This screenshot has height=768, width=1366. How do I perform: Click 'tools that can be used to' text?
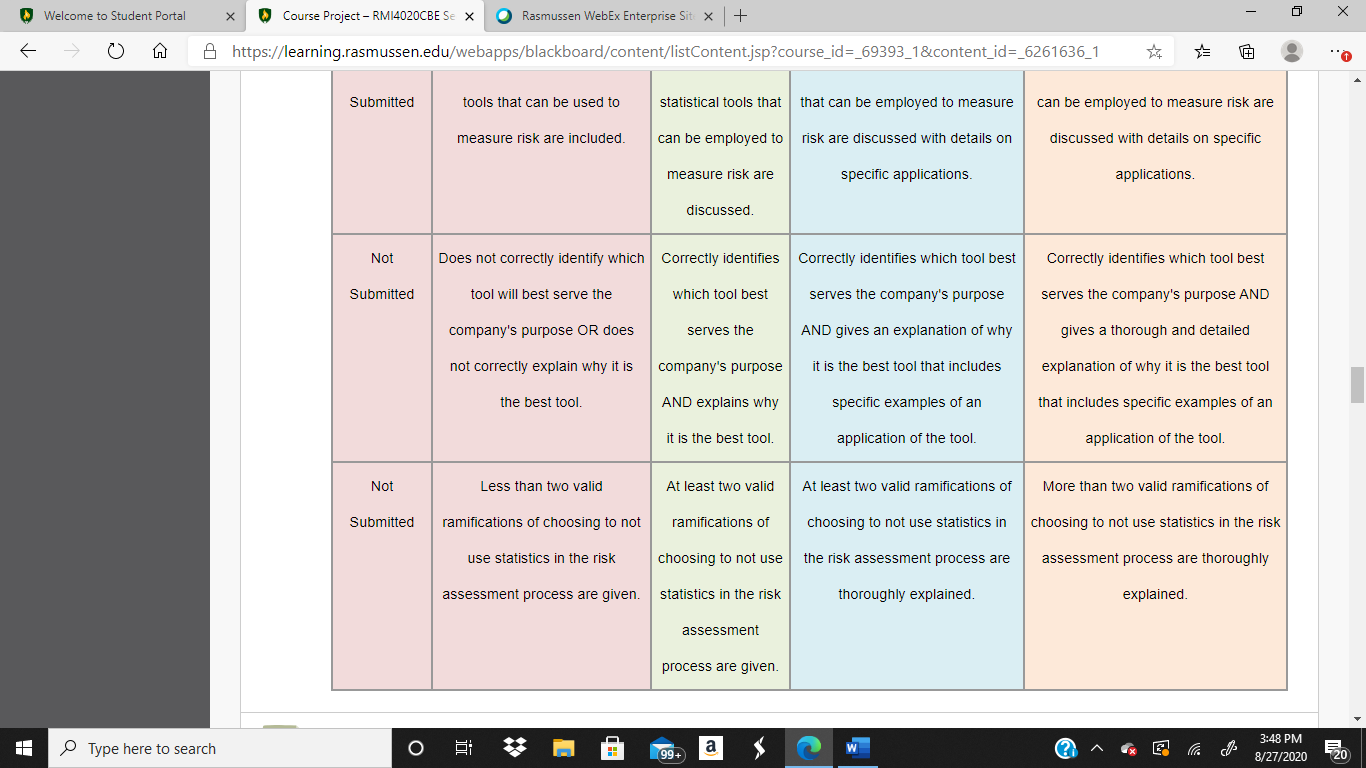point(541,102)
